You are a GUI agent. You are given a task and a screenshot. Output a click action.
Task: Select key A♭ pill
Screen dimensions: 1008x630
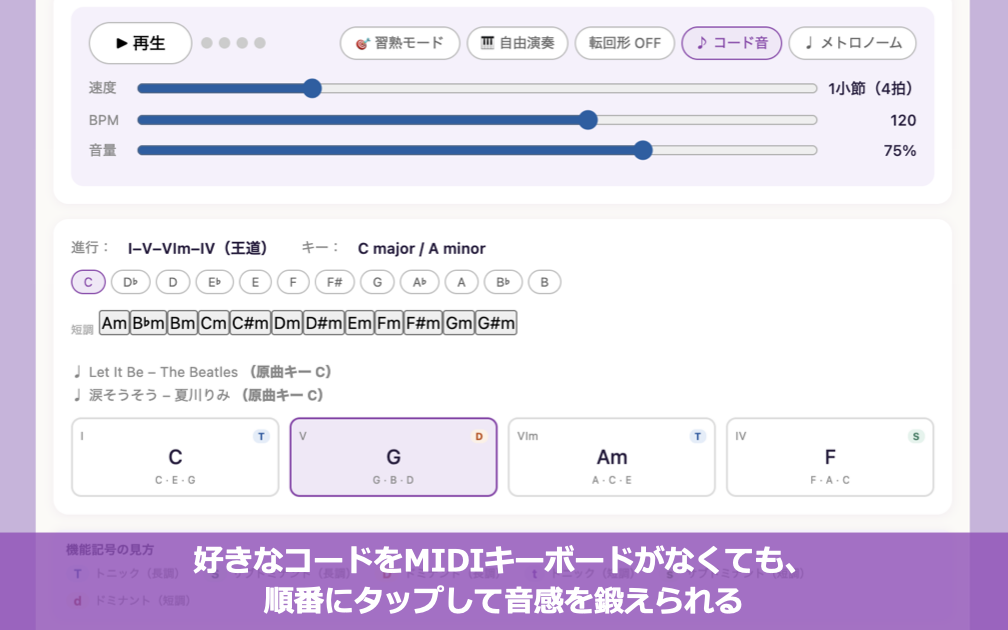point(420,282)
